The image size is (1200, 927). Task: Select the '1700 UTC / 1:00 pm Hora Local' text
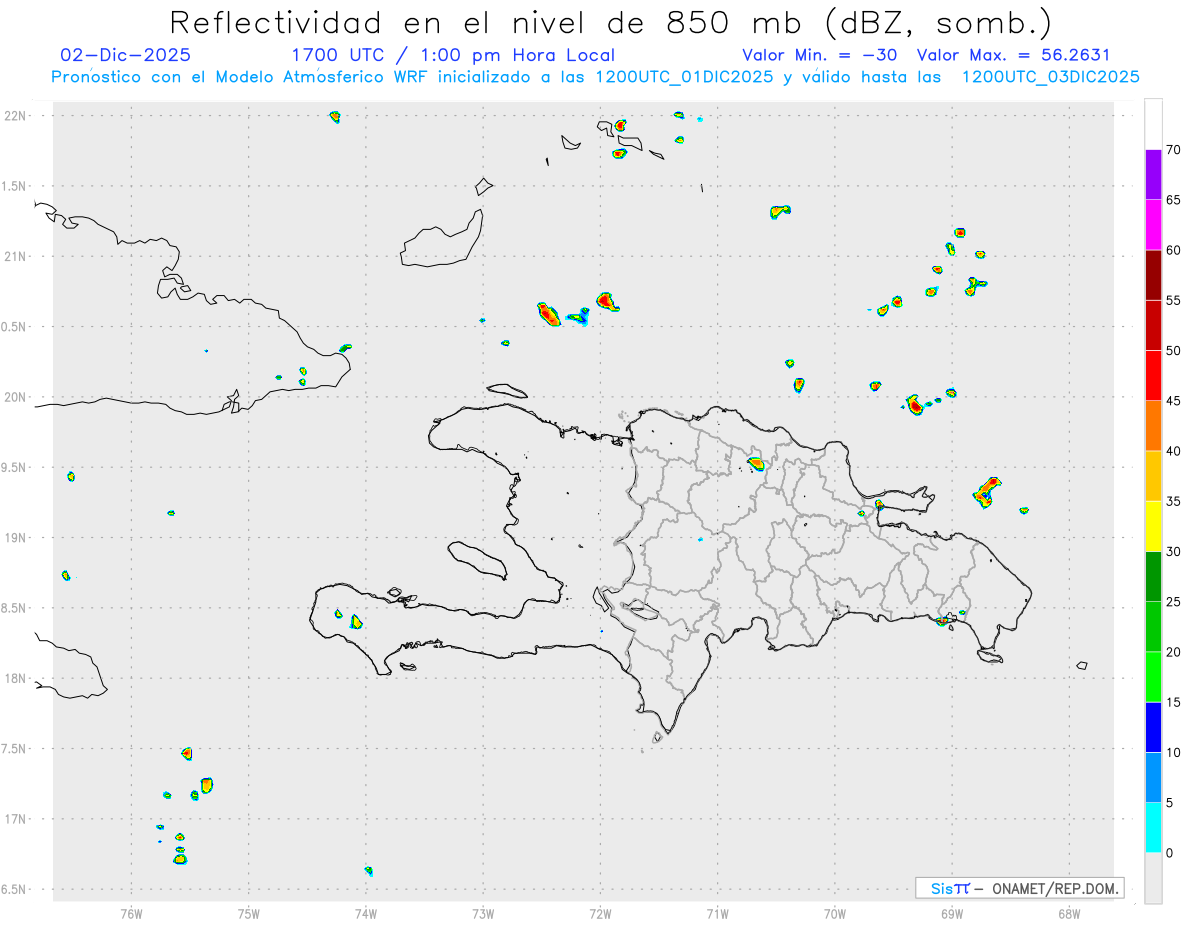453,55
